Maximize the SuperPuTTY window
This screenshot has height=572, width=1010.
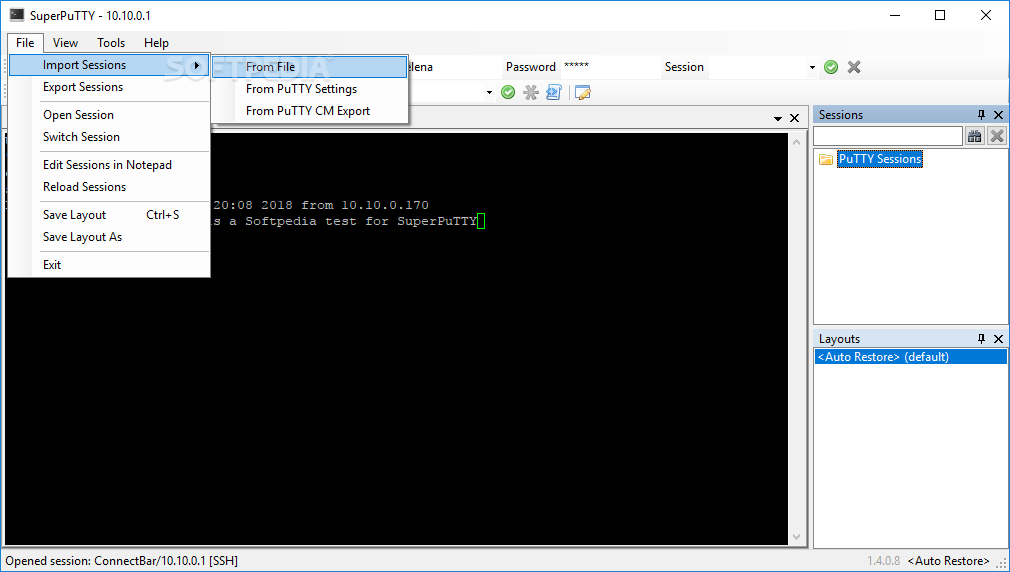[940, 15]
